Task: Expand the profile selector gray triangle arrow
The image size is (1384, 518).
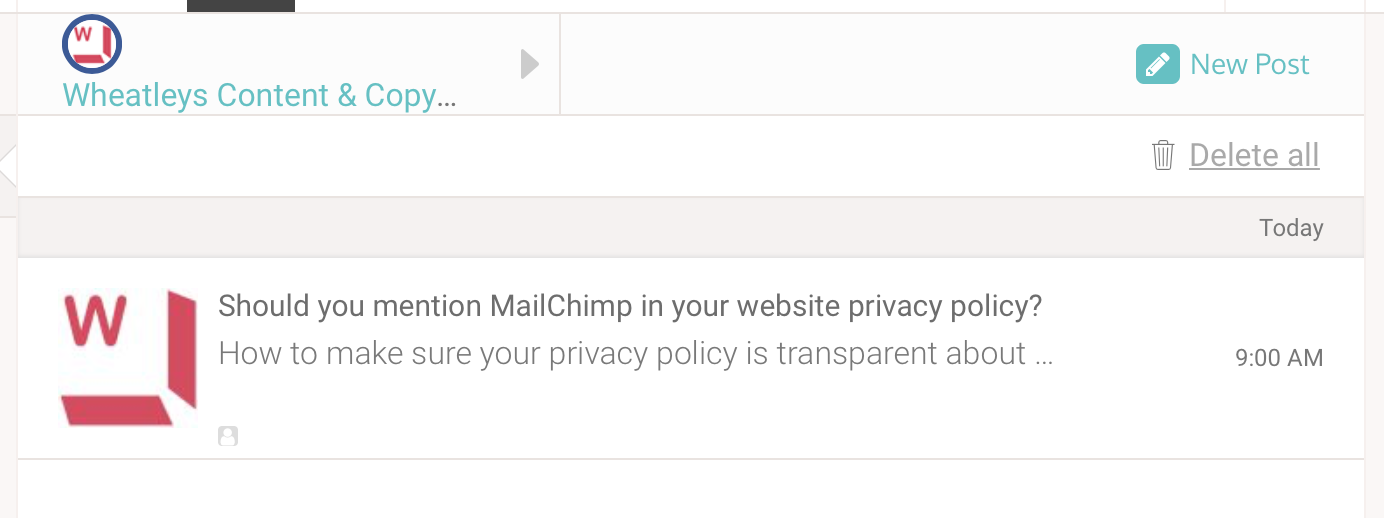Action: pyautogui.click(x=530, y=65)
